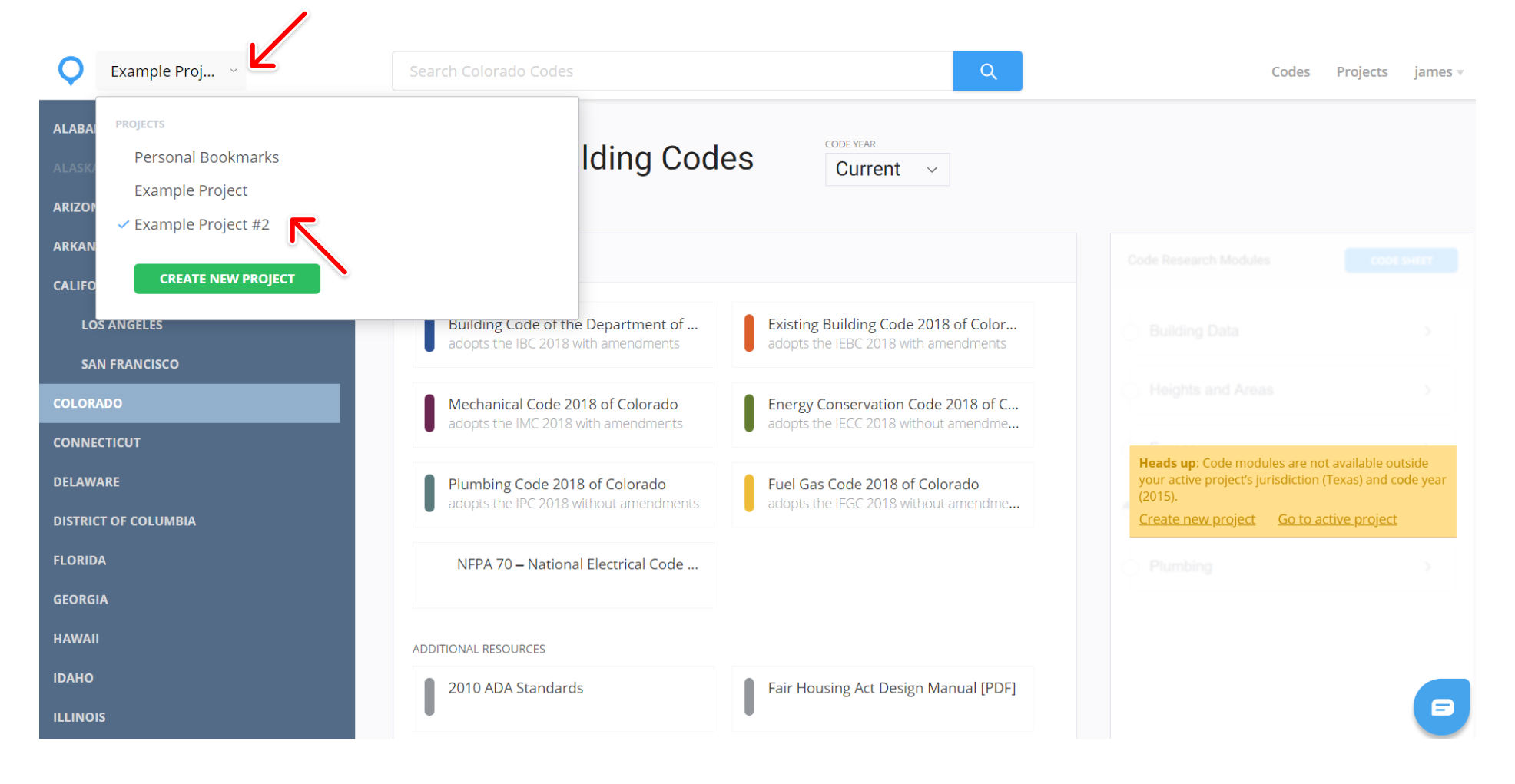Click the Building Code book spine icon
1515x784 pixels.
(430, 334)
